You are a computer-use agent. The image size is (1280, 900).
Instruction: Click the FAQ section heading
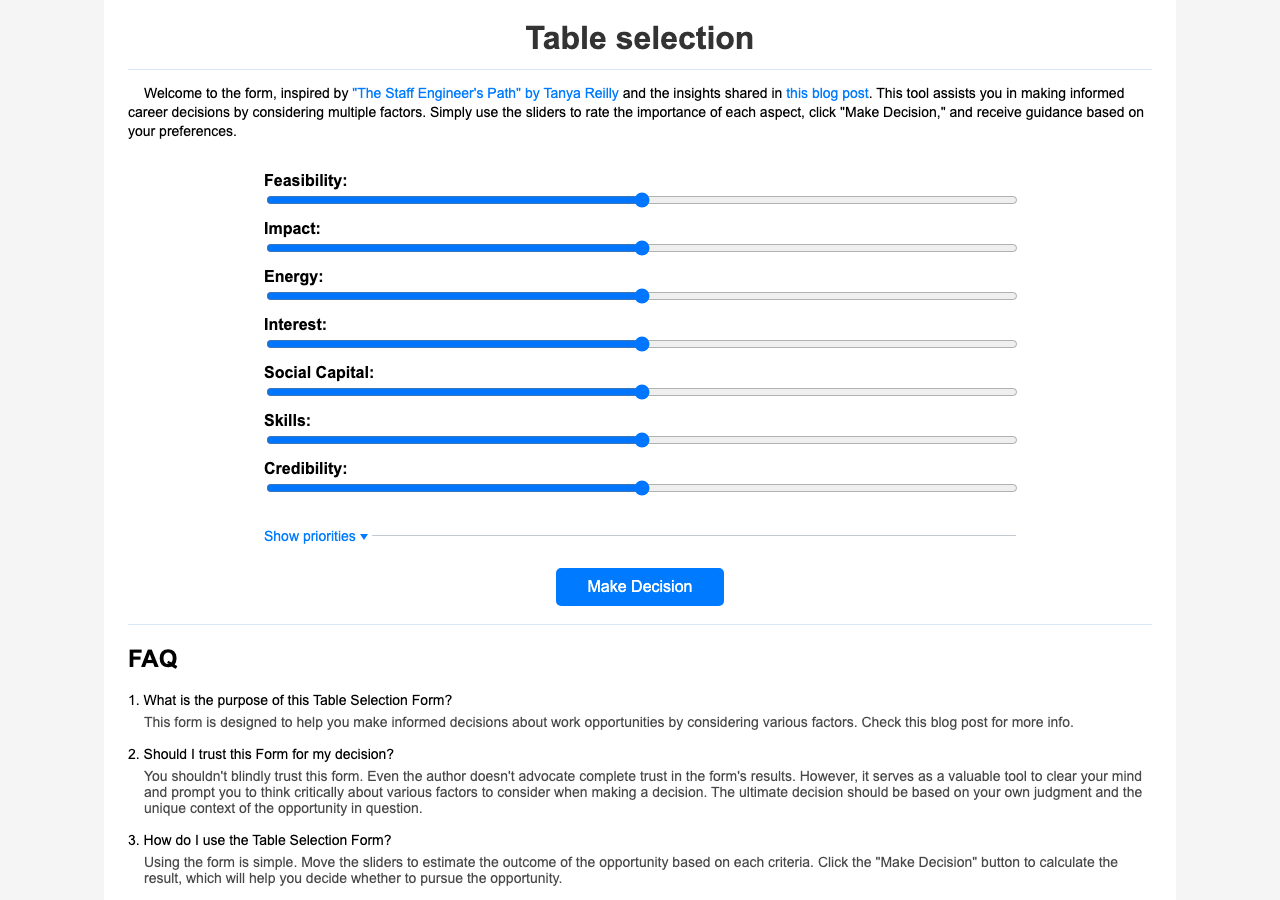152,659
